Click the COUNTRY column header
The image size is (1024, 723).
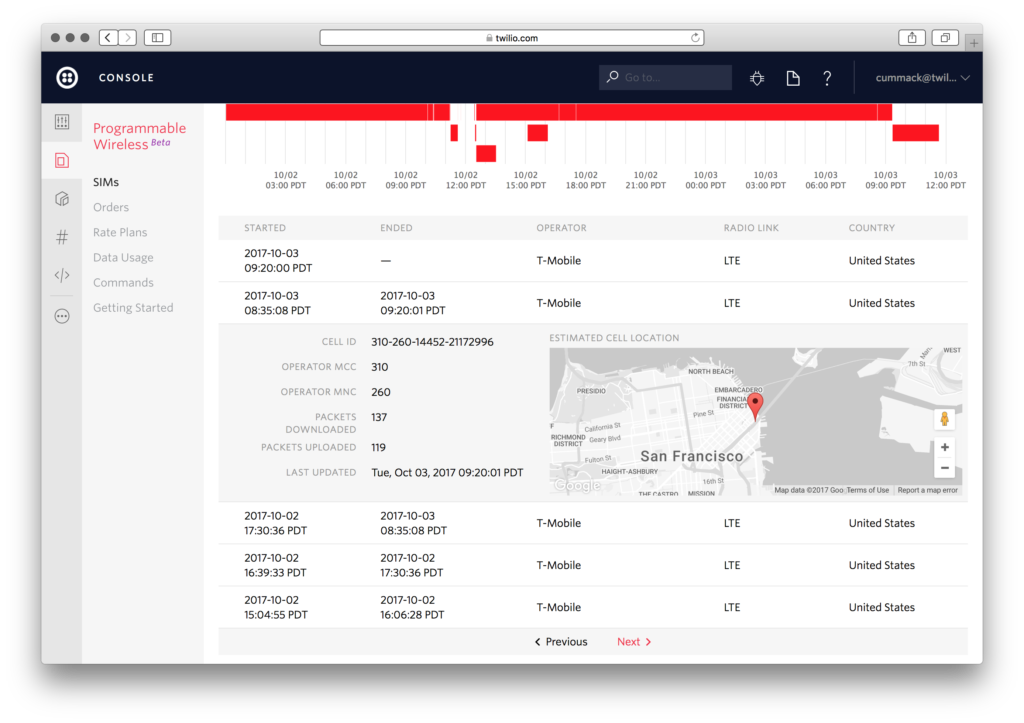(872, 228)
